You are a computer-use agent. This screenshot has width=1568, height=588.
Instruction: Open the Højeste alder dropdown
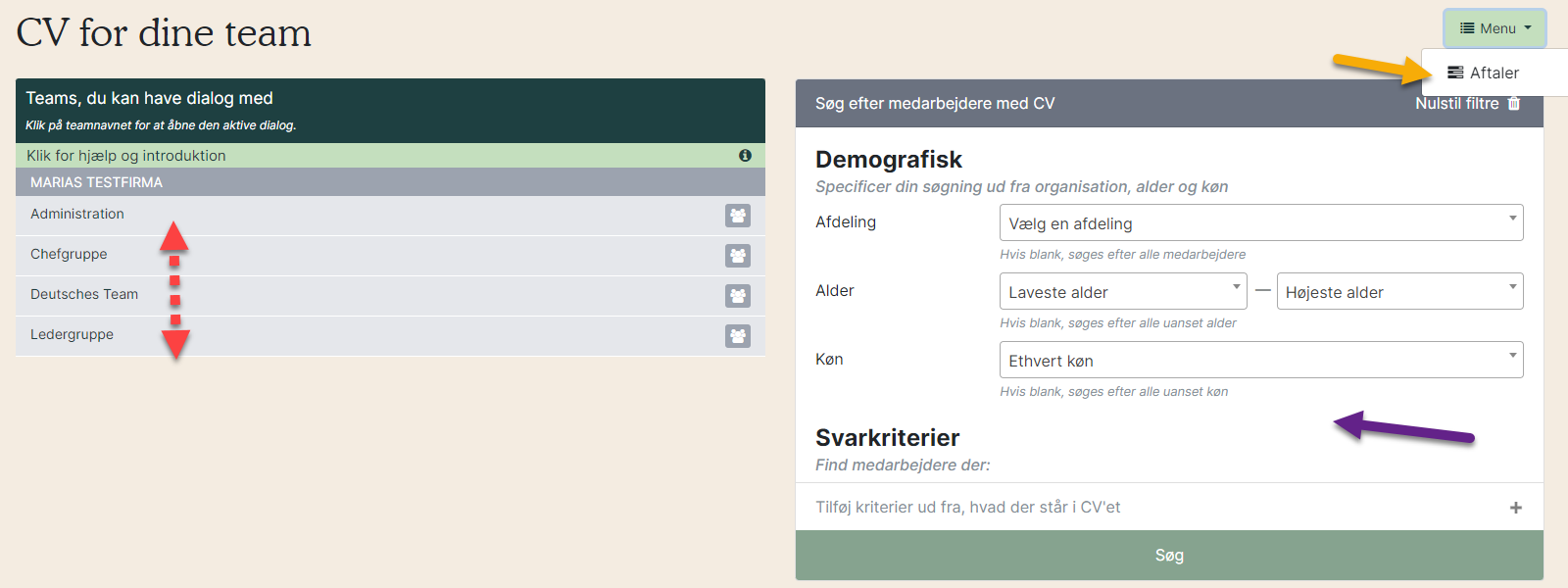point(1400,291)
